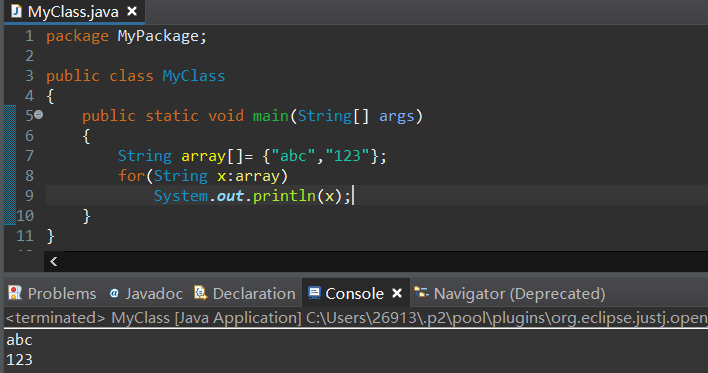Click the italic 'out' field on line 9

(x=230, y=196)
